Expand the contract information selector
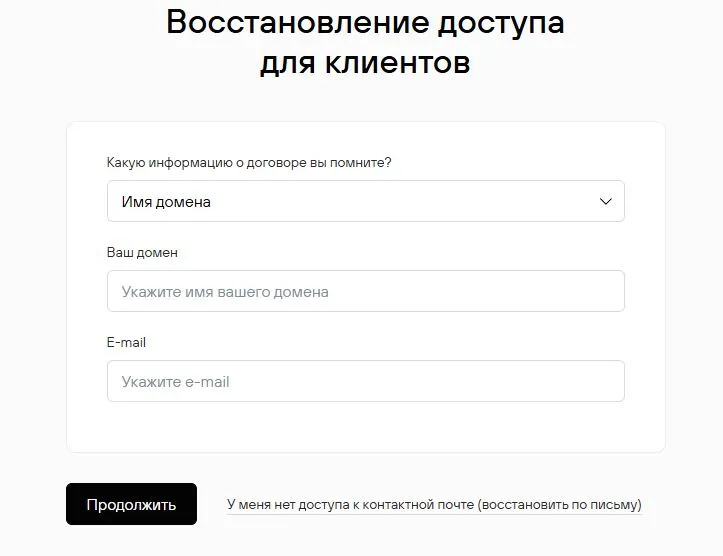Image resolution: width=723 pixels, height=556 pixels. 365,201
